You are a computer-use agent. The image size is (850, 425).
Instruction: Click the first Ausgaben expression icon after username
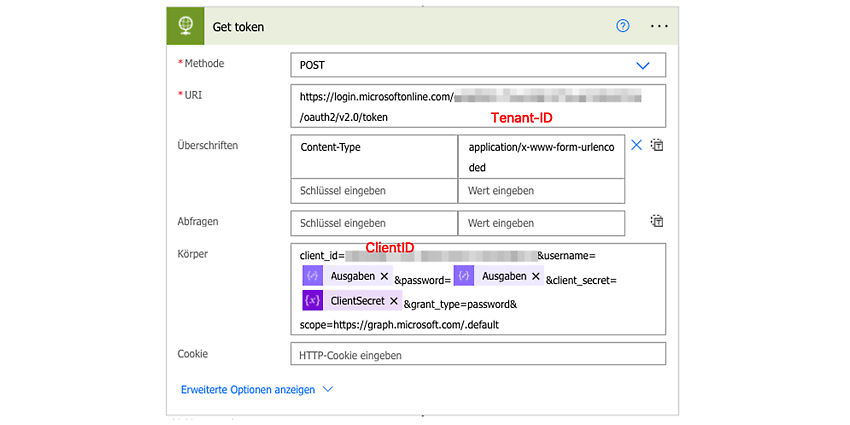point(312,276)
